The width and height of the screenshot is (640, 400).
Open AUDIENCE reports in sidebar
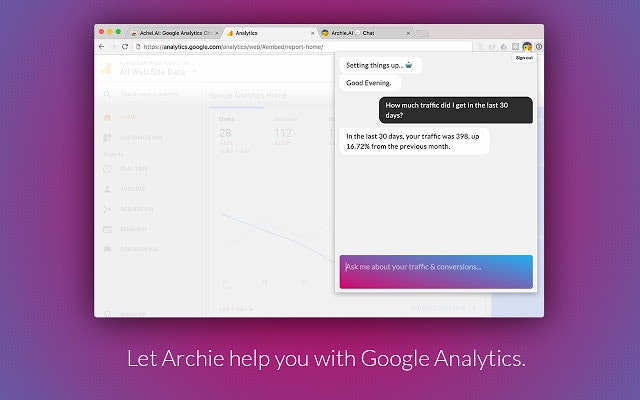point(133,189)
